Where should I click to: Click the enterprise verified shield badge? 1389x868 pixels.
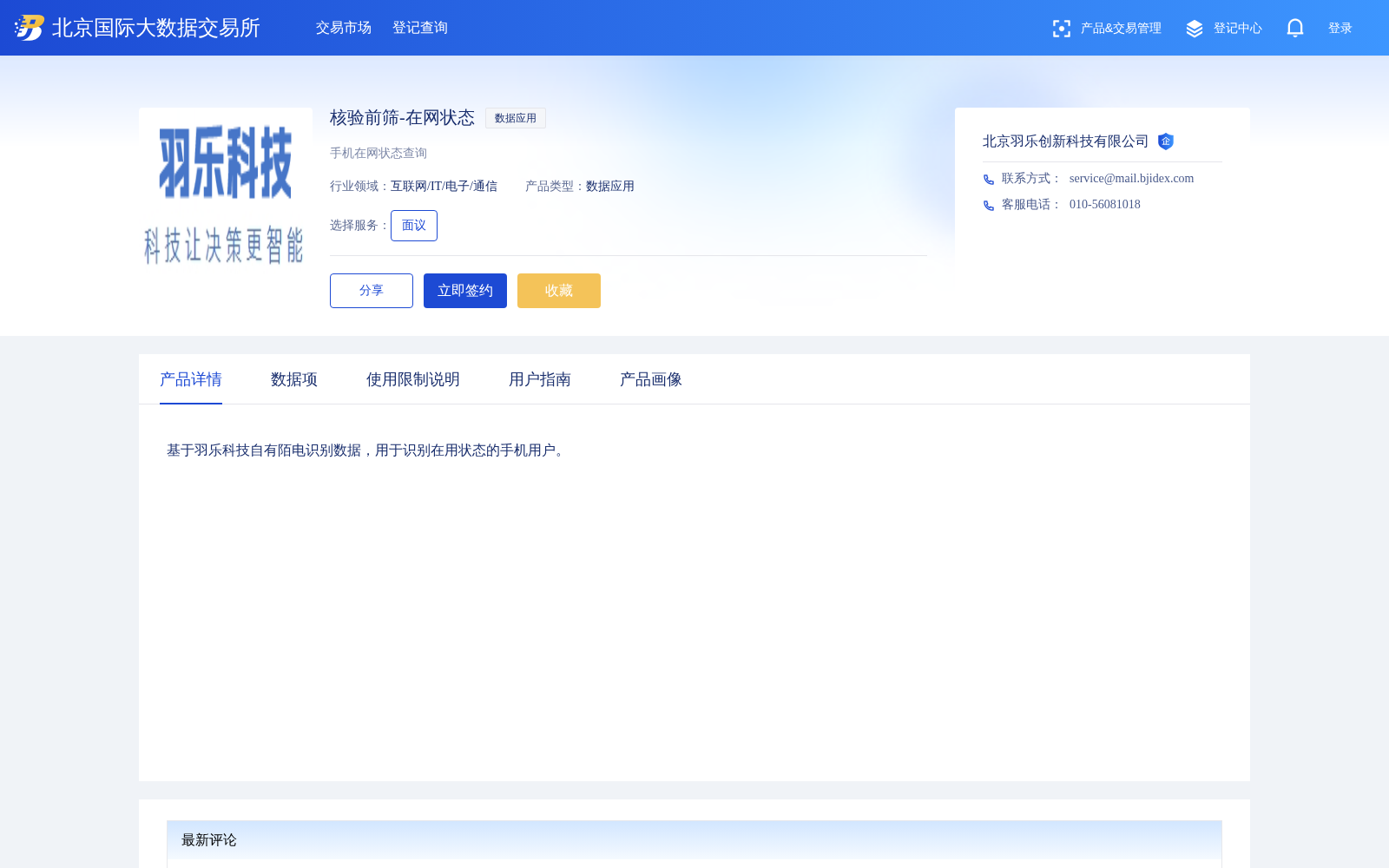(x=1166, y=141)
